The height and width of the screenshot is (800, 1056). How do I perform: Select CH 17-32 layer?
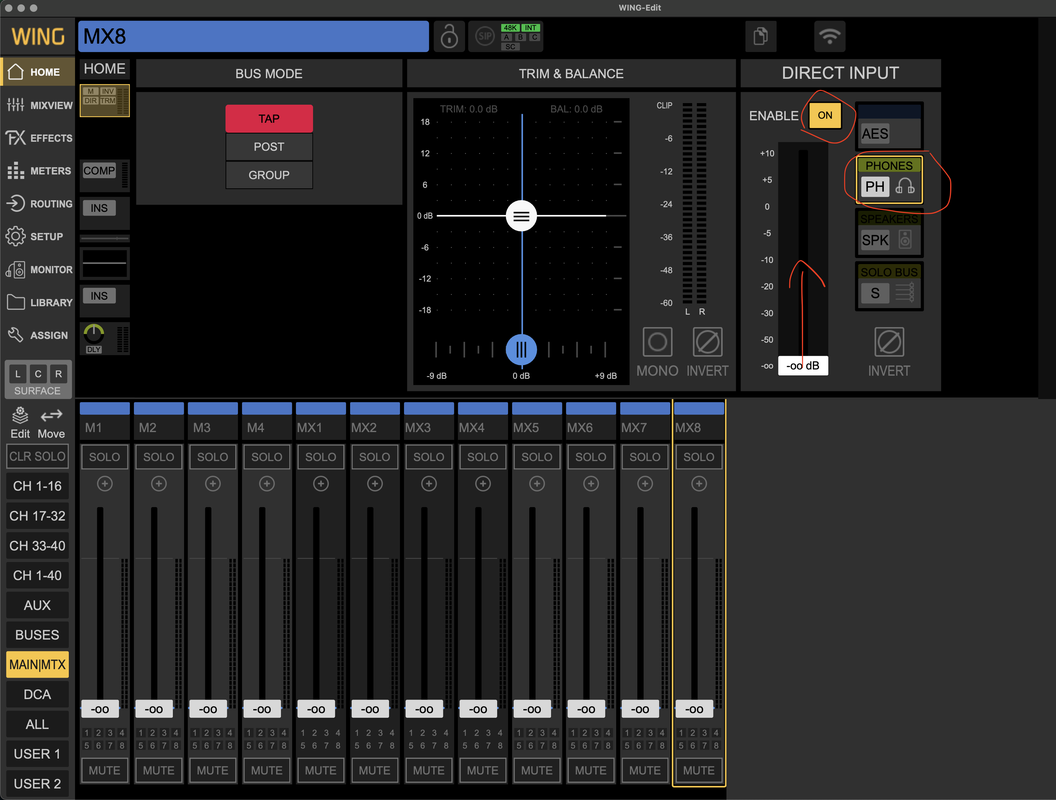[38, 516]
